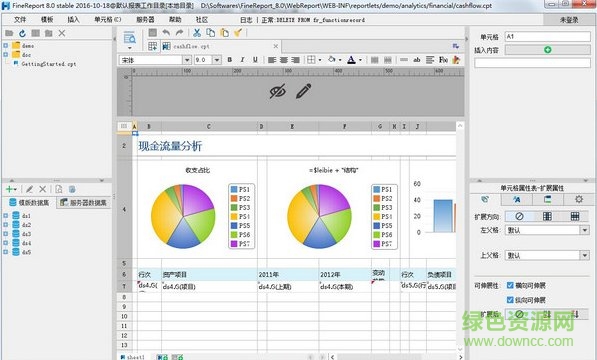Click the font color A icon
597x360 pixels.
351,60
